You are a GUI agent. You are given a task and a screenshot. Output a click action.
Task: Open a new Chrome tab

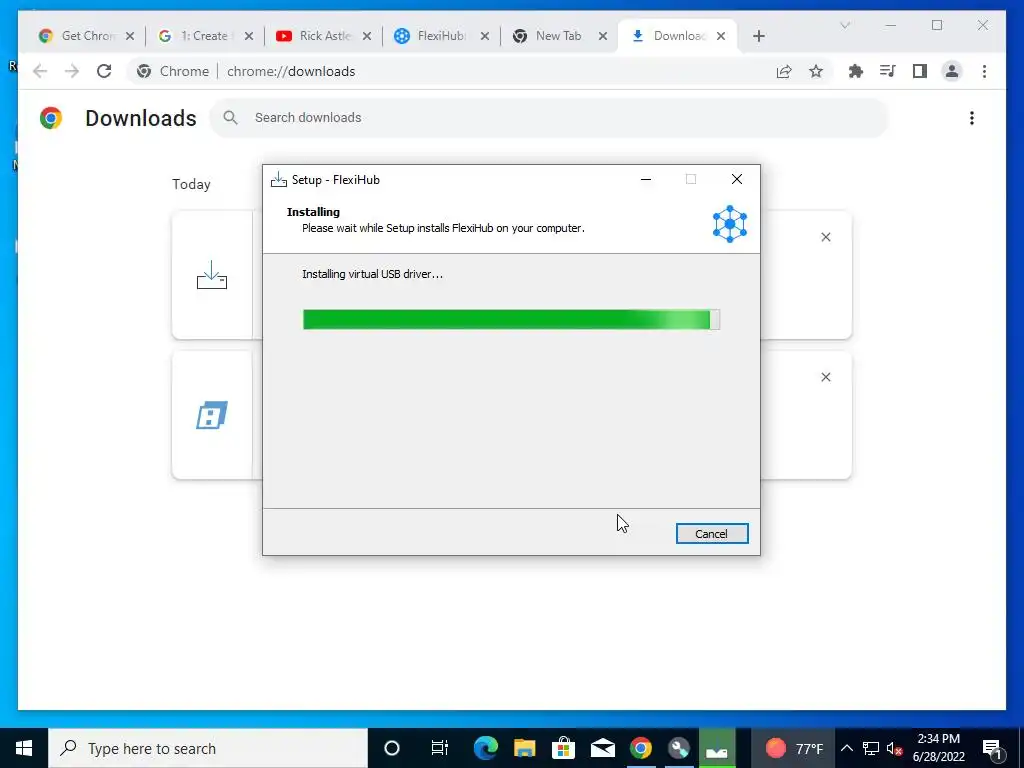[x=758, y=37]
